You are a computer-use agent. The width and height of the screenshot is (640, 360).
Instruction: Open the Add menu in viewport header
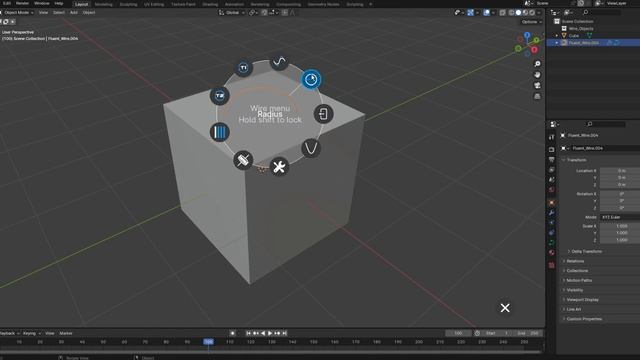[73, 13]
